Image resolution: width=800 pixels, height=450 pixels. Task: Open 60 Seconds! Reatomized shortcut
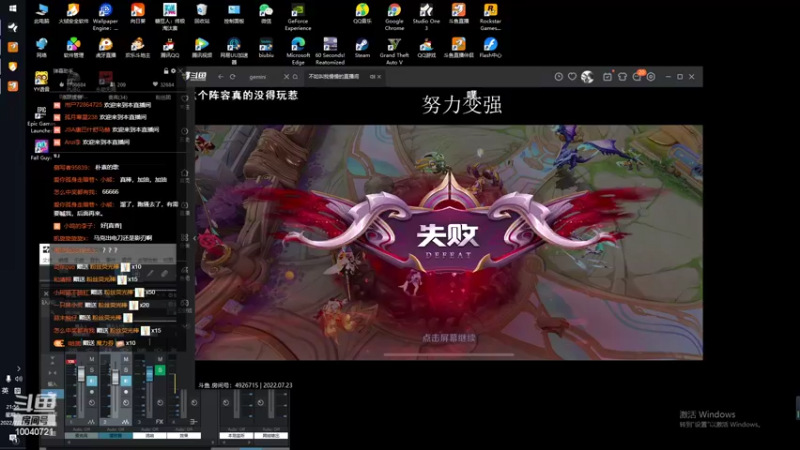click(x=330, y=51)
